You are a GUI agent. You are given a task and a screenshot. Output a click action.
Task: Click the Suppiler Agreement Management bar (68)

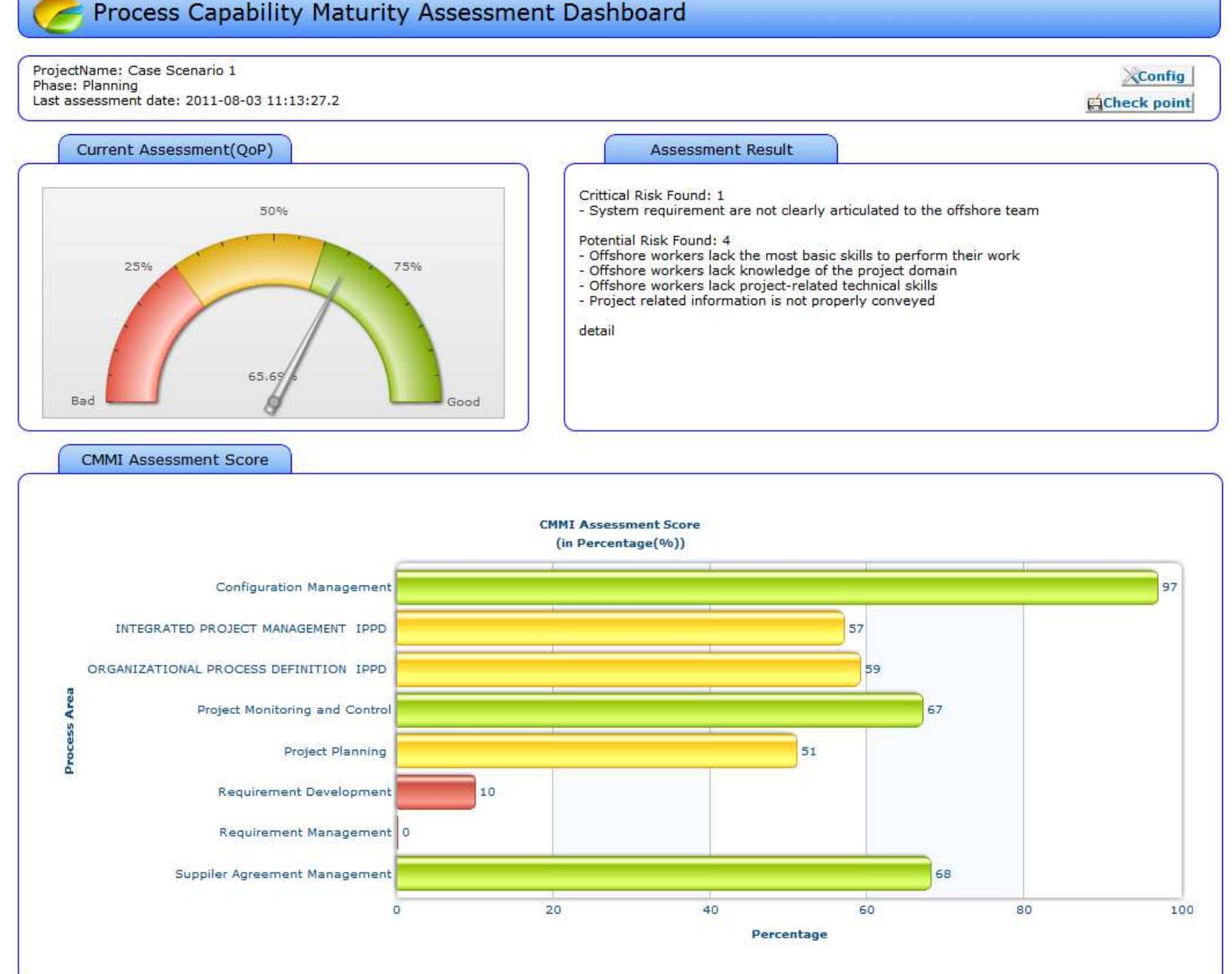[x=663, y=874]
